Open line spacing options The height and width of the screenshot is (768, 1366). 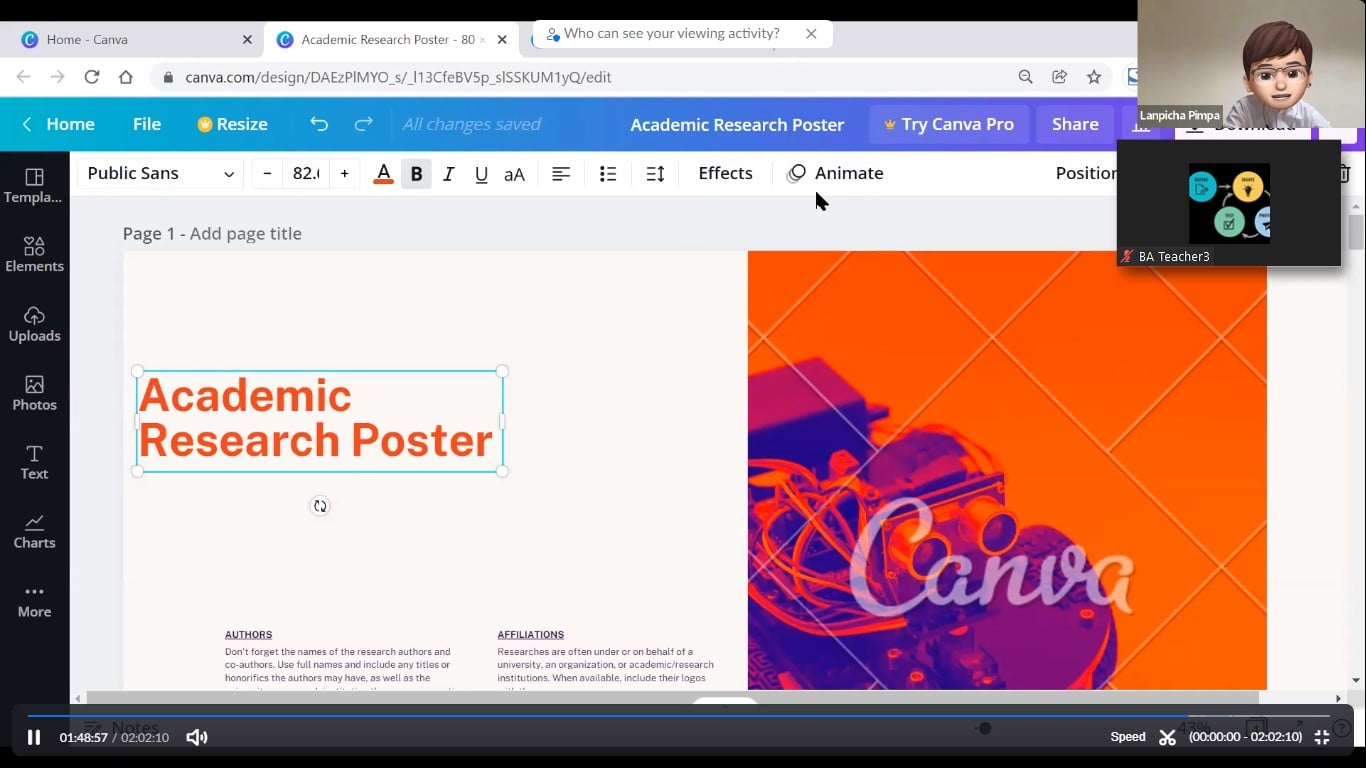pos(655,174)
